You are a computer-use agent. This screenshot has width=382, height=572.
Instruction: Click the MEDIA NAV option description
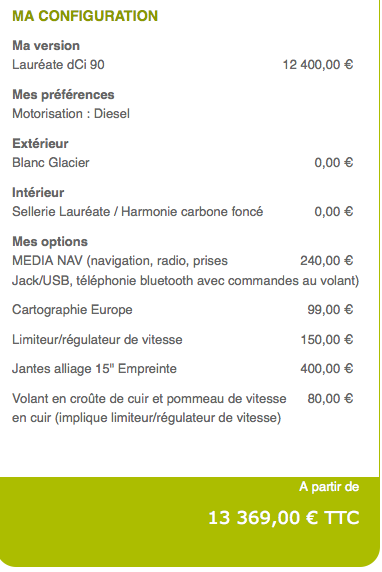pyautogui.click(x=186, y=270)
